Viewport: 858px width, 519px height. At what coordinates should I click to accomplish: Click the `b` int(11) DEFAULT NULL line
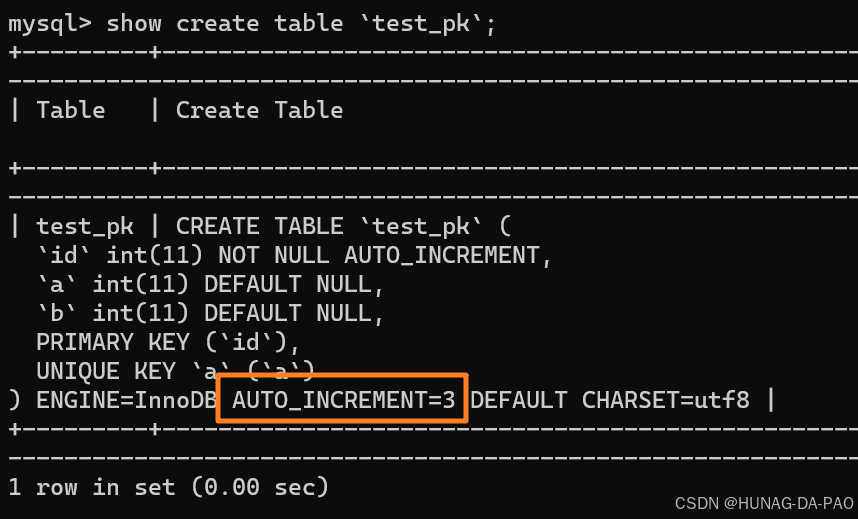click(x=210, y=314)
